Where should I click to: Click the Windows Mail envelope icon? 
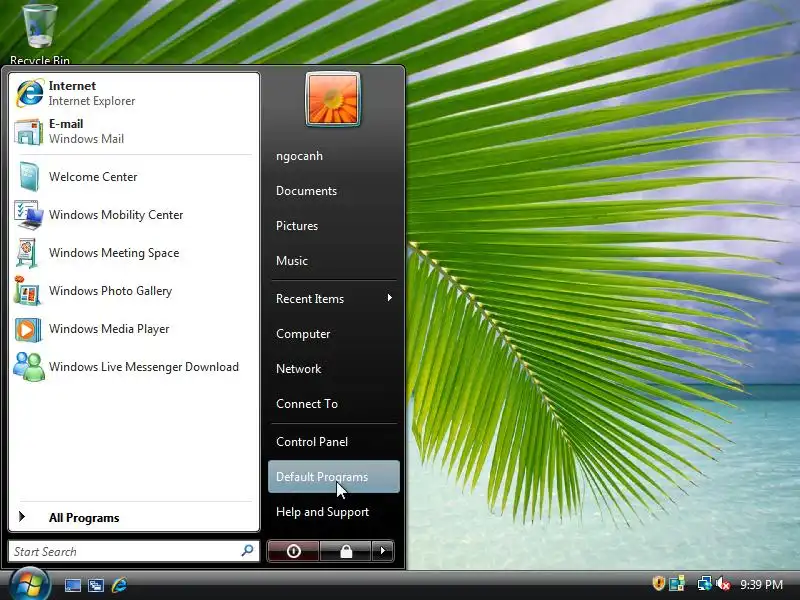click(28, 132)
